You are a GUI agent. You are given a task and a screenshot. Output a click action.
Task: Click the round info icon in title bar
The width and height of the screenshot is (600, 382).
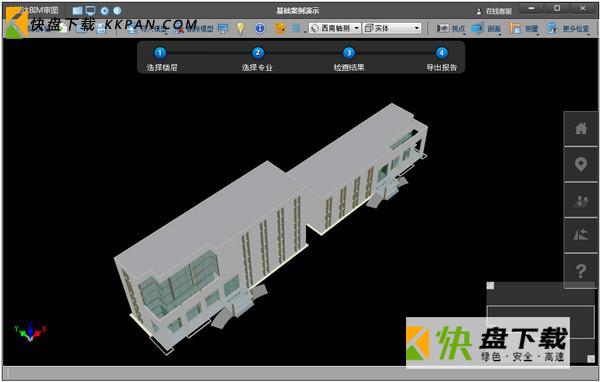[117, 11]
